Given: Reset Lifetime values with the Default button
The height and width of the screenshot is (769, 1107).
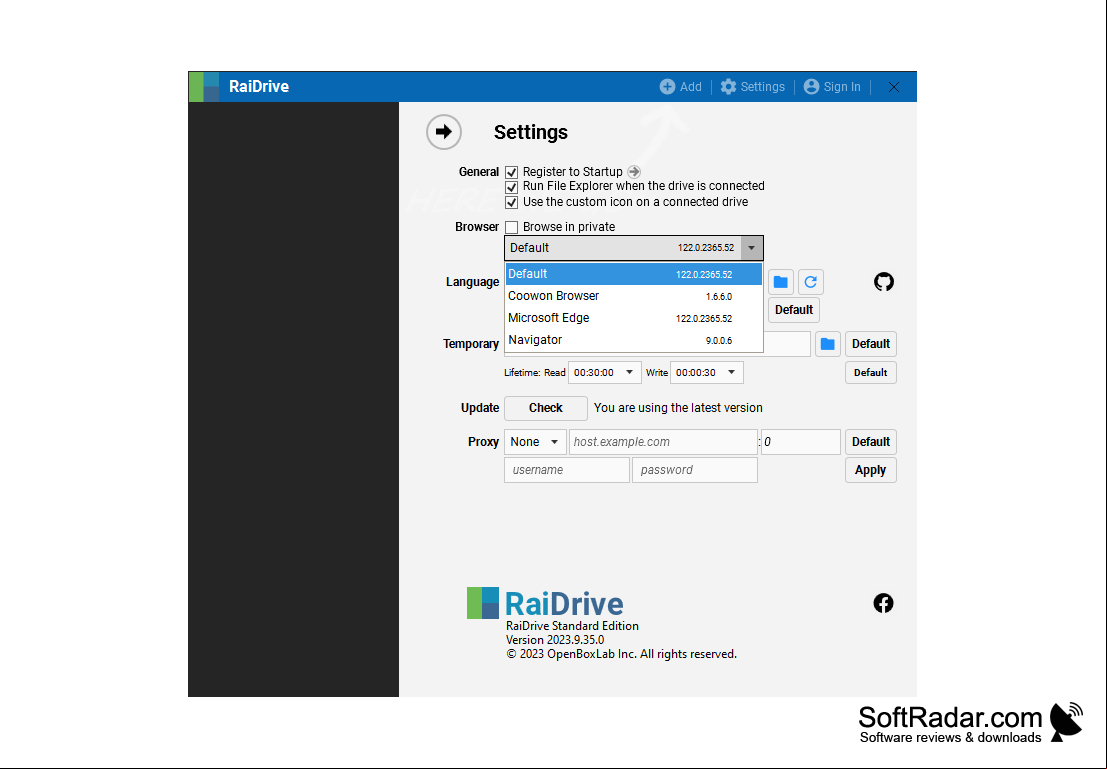Looking at the screenshot, I should coord(870,372).
